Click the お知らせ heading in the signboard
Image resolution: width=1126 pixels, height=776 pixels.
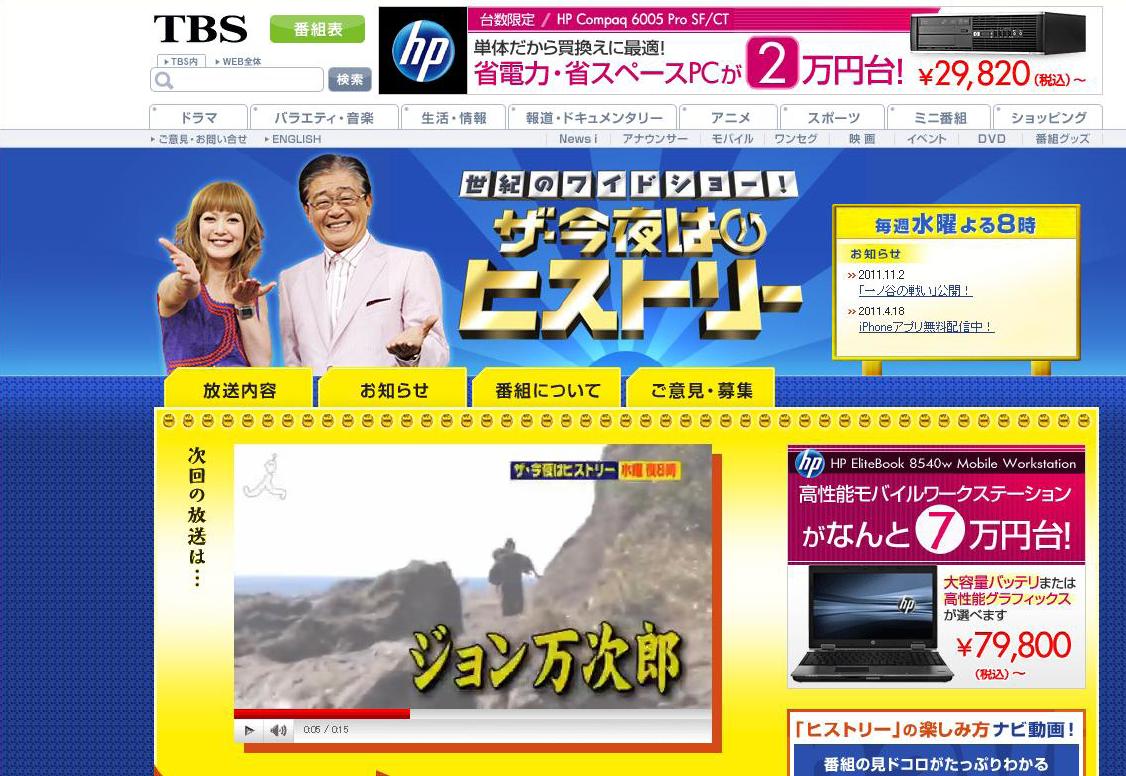[x=875, y=253]
